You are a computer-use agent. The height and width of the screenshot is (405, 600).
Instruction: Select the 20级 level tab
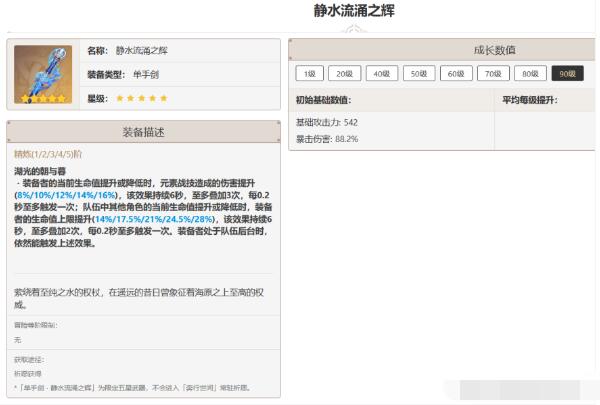click(344, 73)
